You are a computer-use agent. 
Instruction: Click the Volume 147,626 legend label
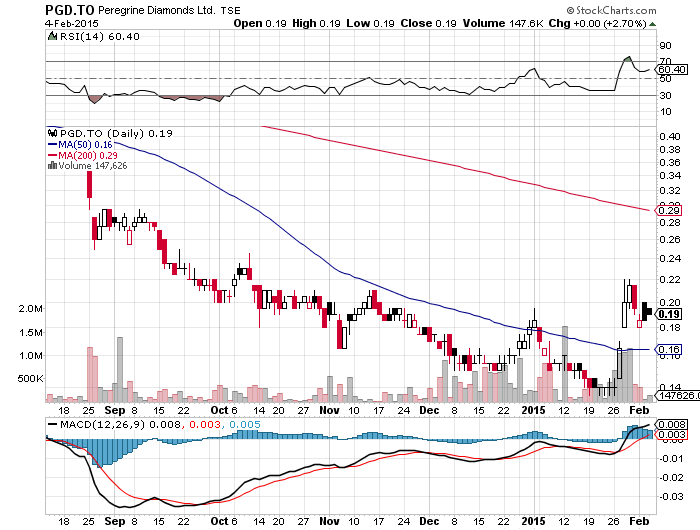[x=93, y=166]
